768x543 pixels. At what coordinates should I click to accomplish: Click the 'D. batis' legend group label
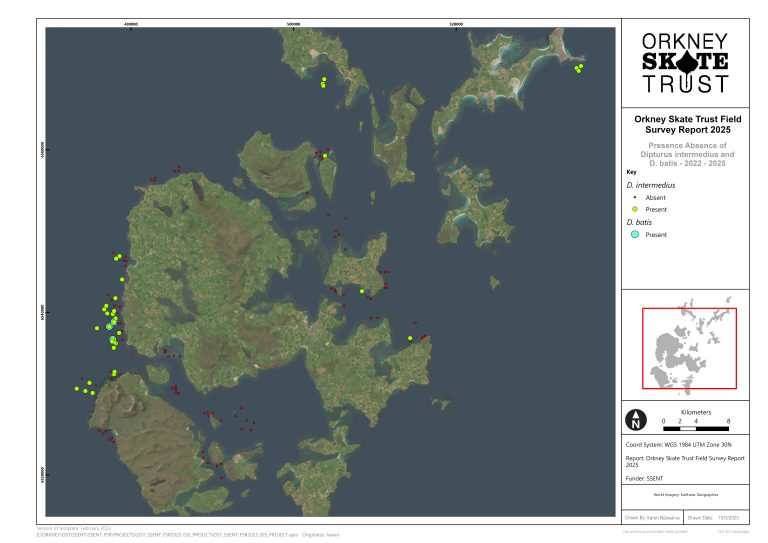639,222
